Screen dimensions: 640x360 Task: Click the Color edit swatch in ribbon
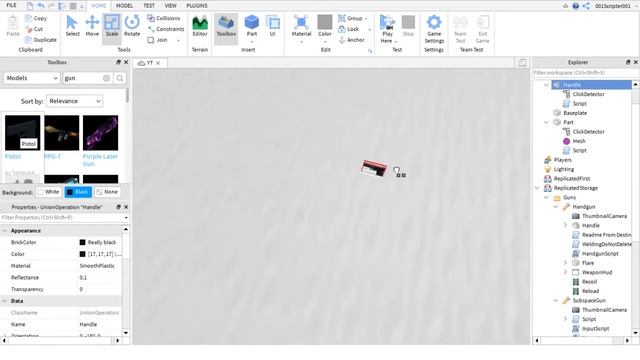[x=325, y=22]
